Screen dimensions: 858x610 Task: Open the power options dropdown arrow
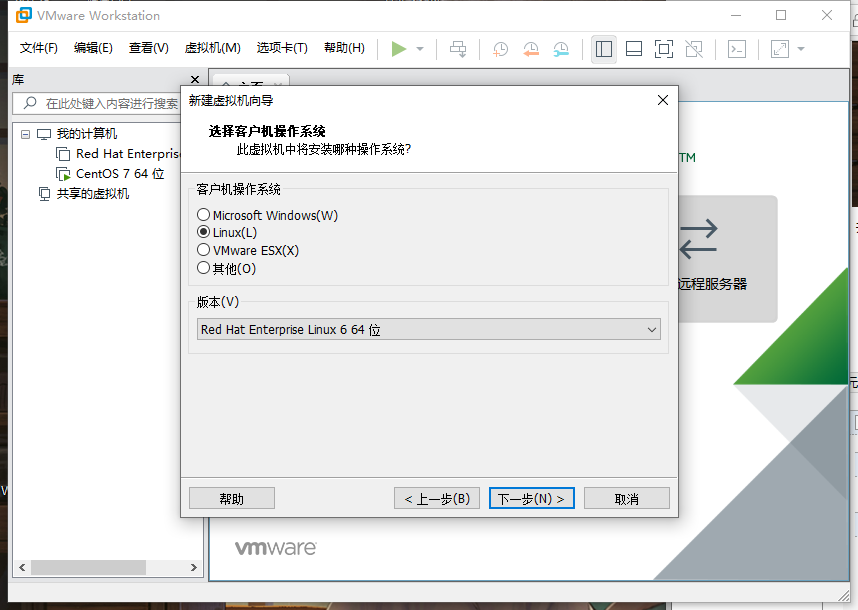pyautogui.click(x=420, y=49)
